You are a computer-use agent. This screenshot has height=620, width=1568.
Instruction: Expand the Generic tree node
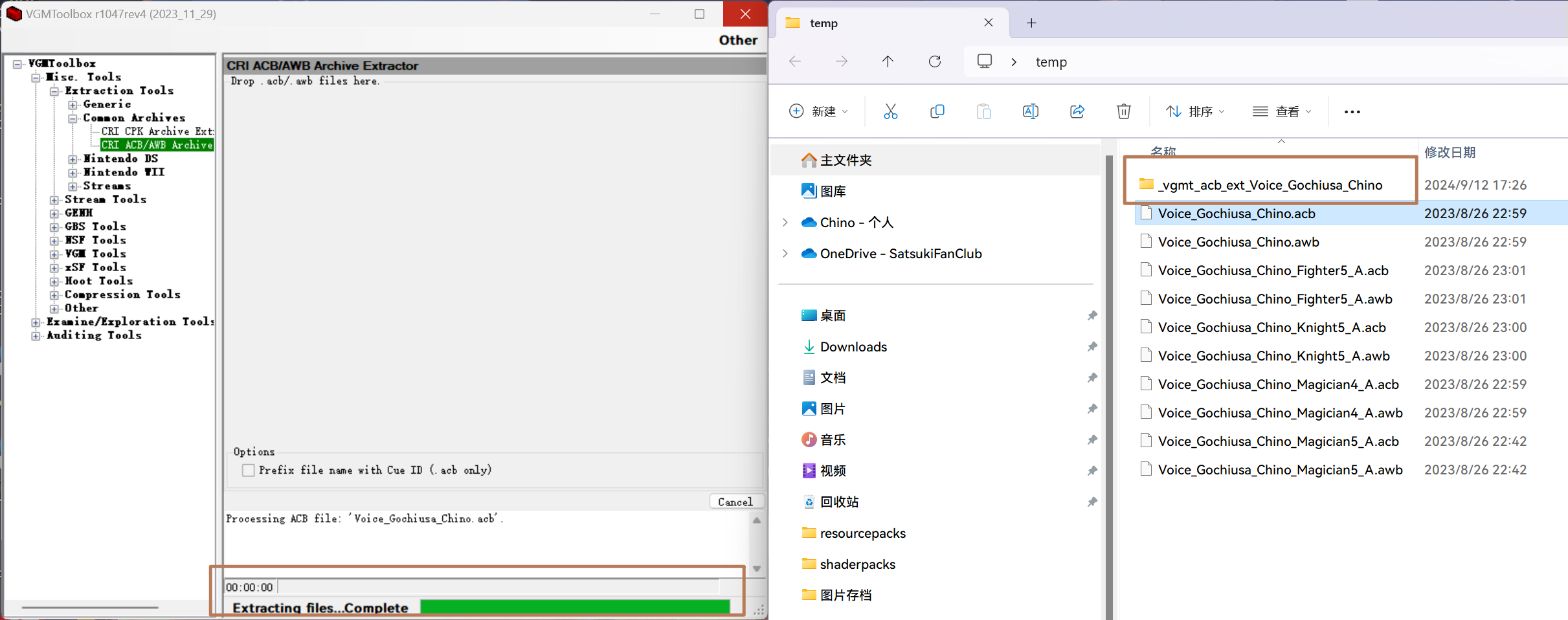tap(73, 104)
